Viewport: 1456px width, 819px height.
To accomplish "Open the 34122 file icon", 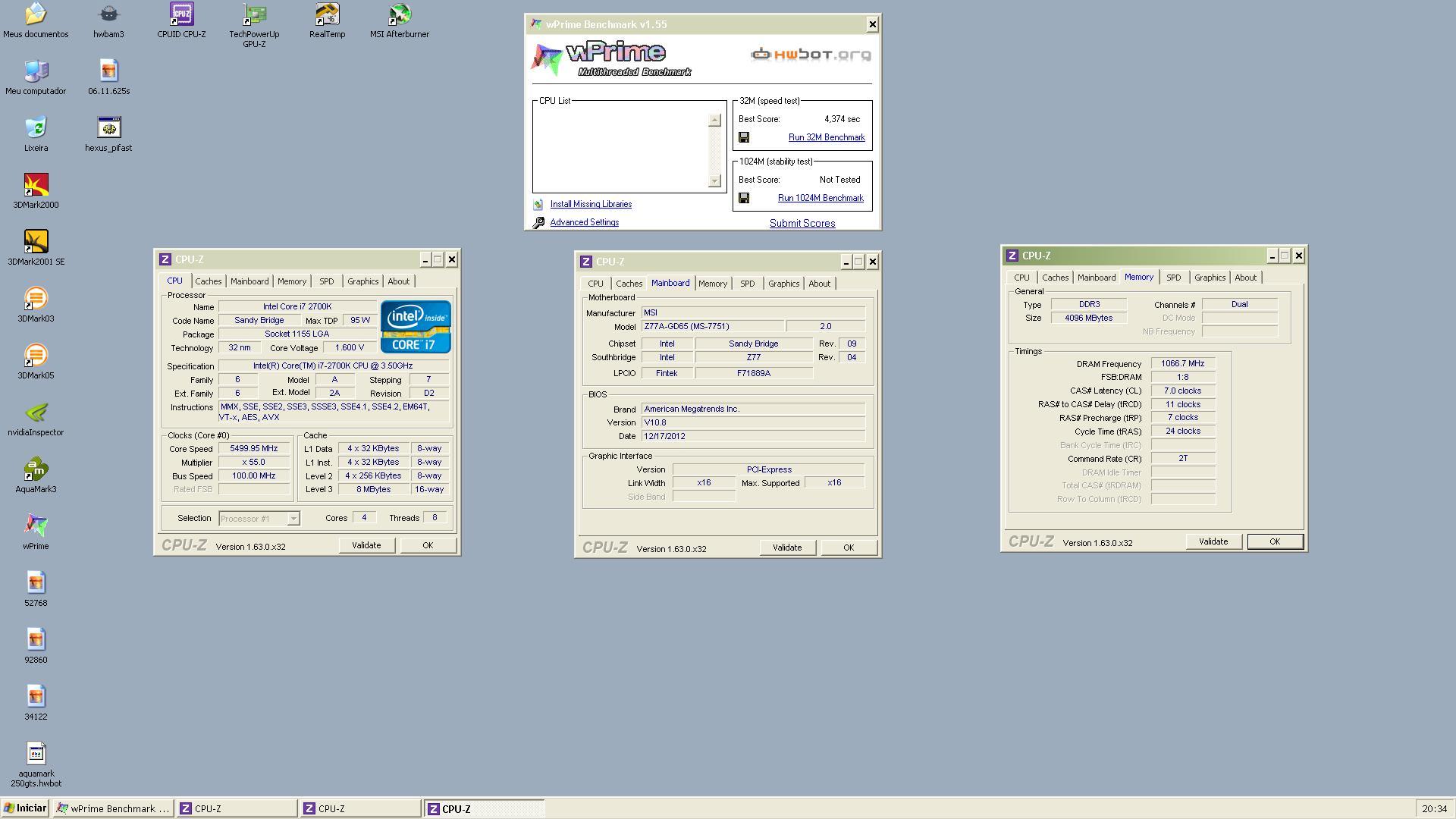I will (x=36, y=703).
